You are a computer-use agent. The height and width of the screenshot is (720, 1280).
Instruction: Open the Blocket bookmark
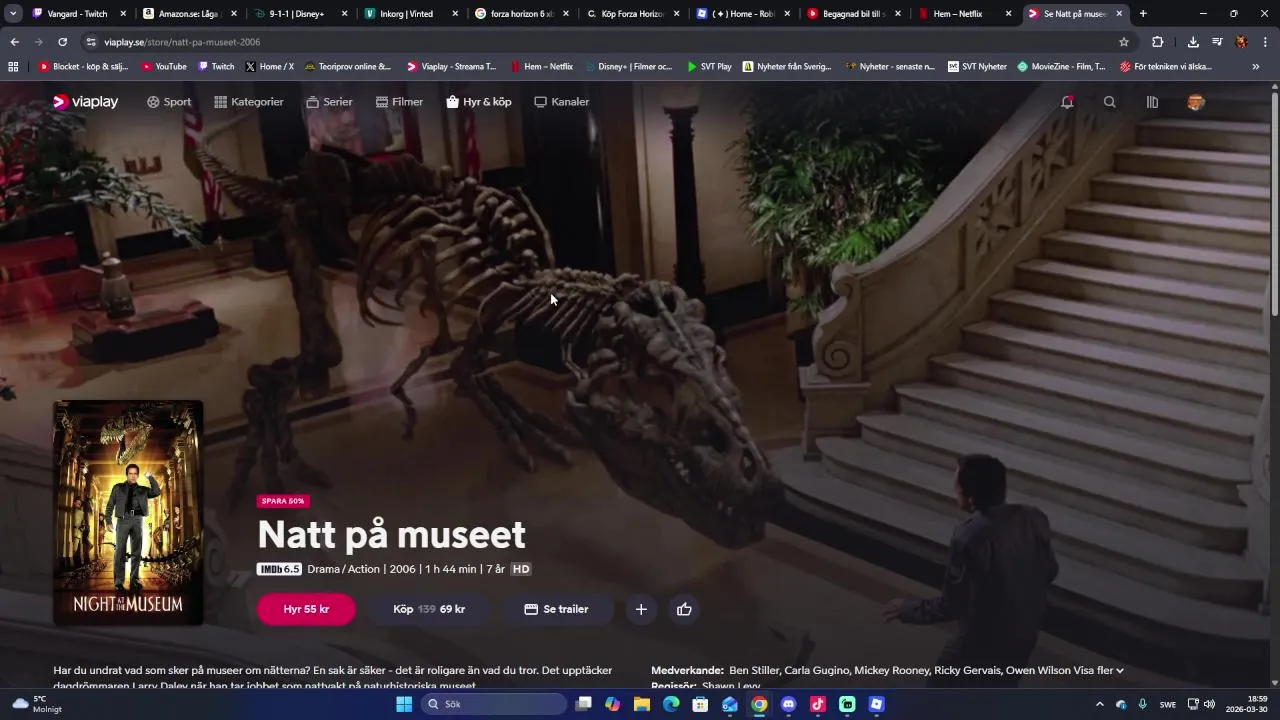84,67
